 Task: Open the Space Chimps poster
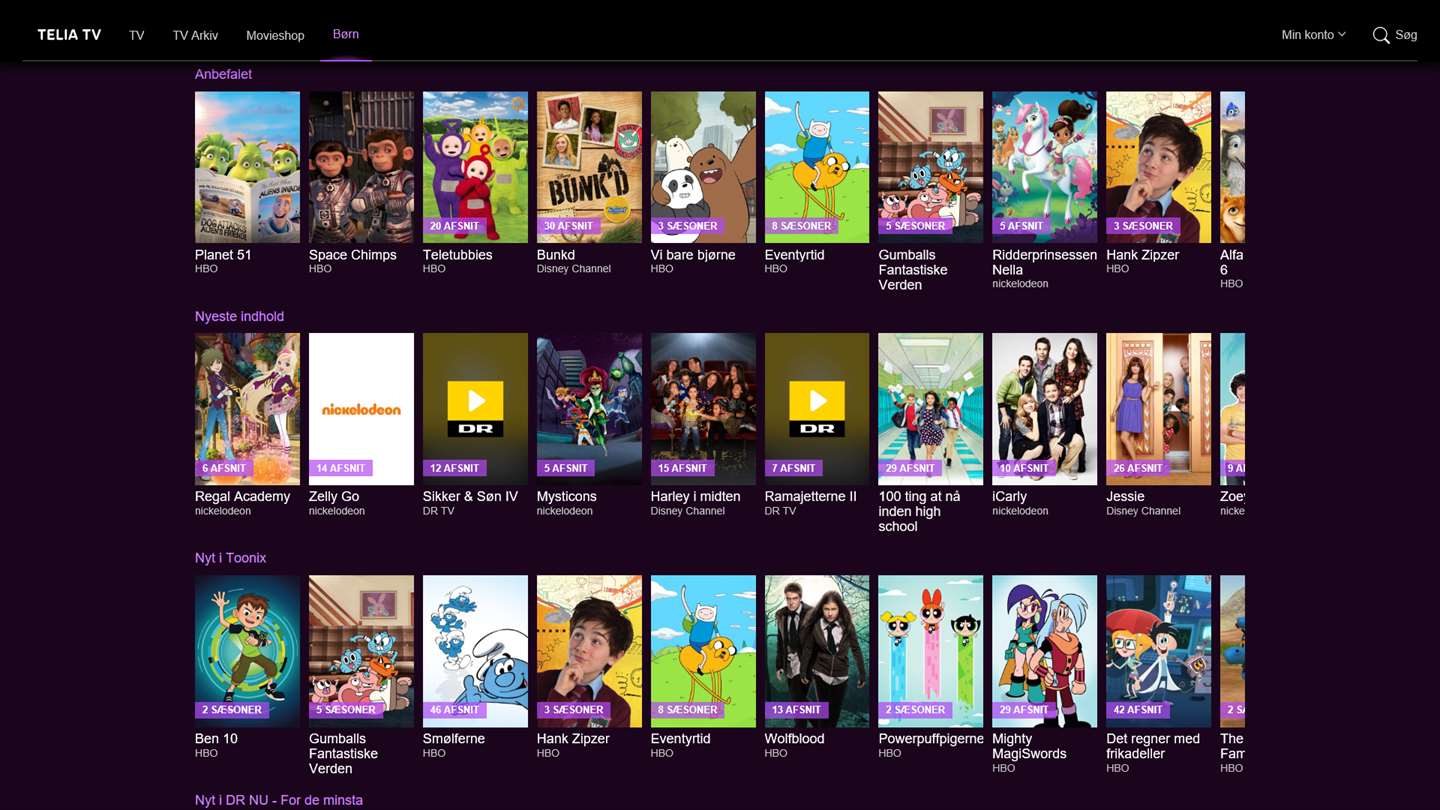click(x=361, y=167)
